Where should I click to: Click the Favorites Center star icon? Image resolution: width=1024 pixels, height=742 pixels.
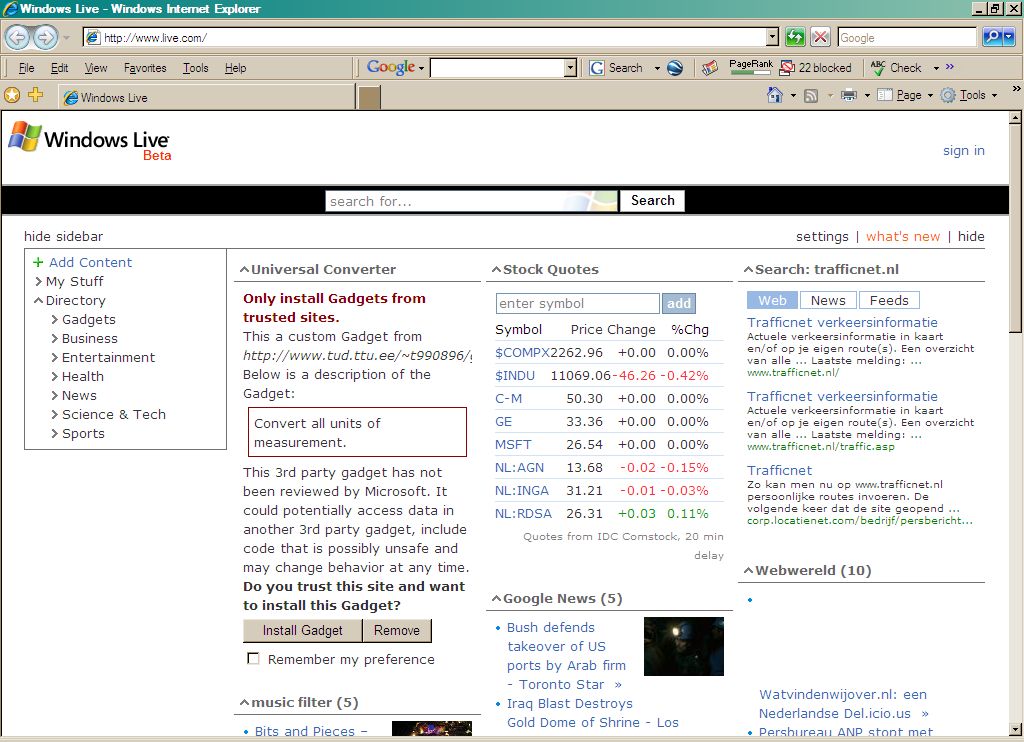pyautogui.click(x=12, y=95)
